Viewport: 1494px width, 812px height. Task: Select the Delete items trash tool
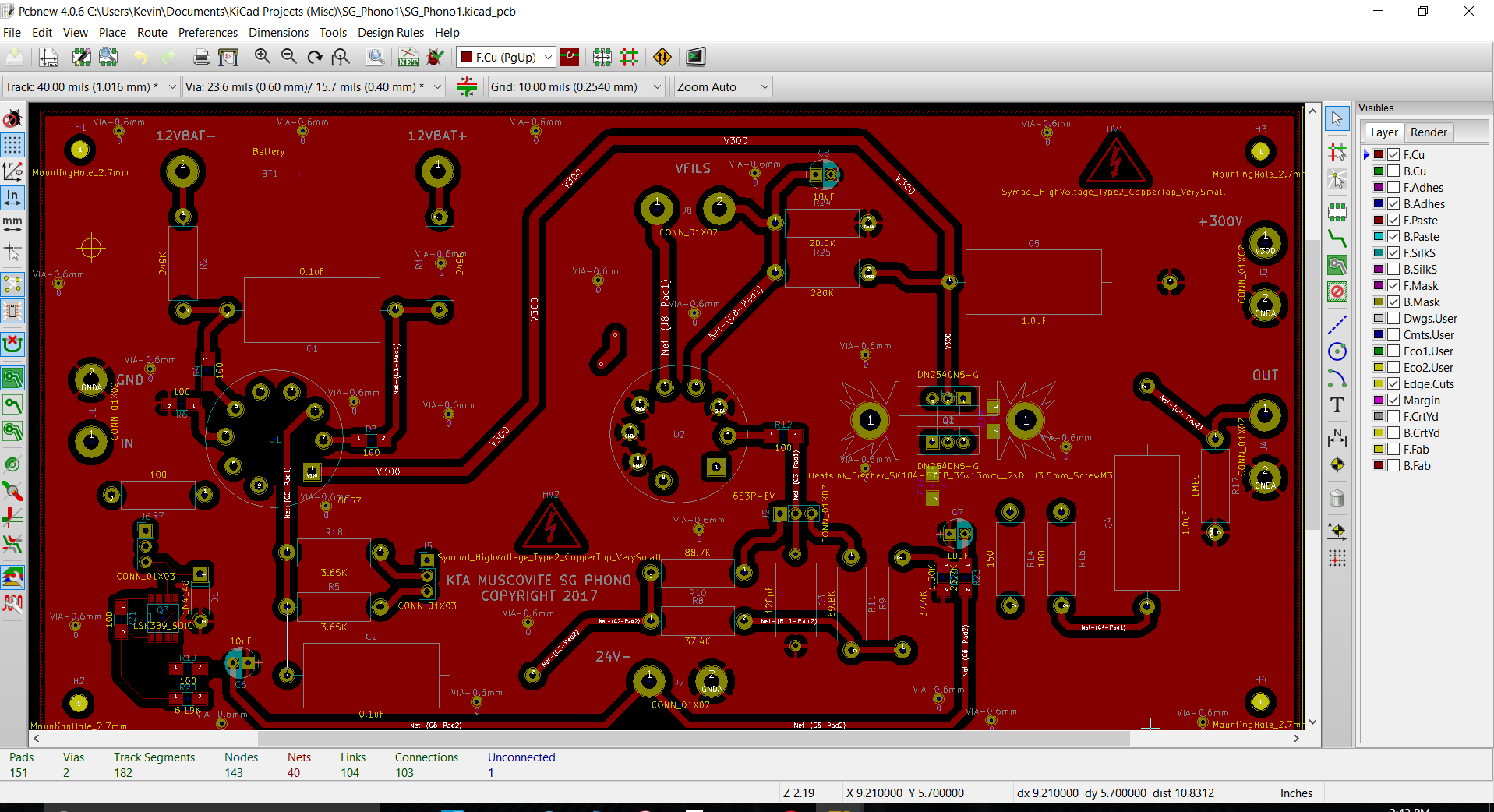1337,498
